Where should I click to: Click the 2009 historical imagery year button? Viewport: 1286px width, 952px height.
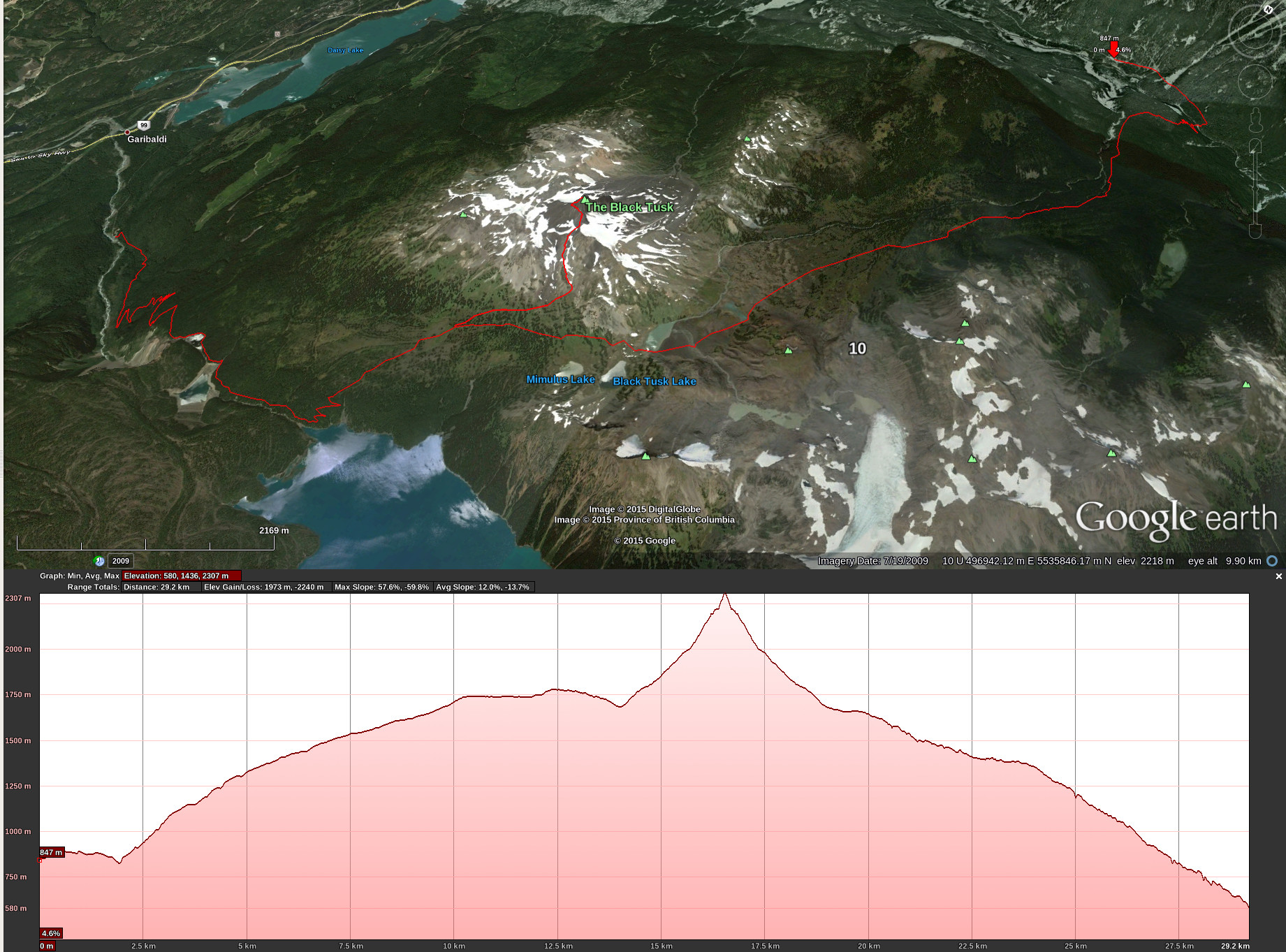click(x=121, y=561)
